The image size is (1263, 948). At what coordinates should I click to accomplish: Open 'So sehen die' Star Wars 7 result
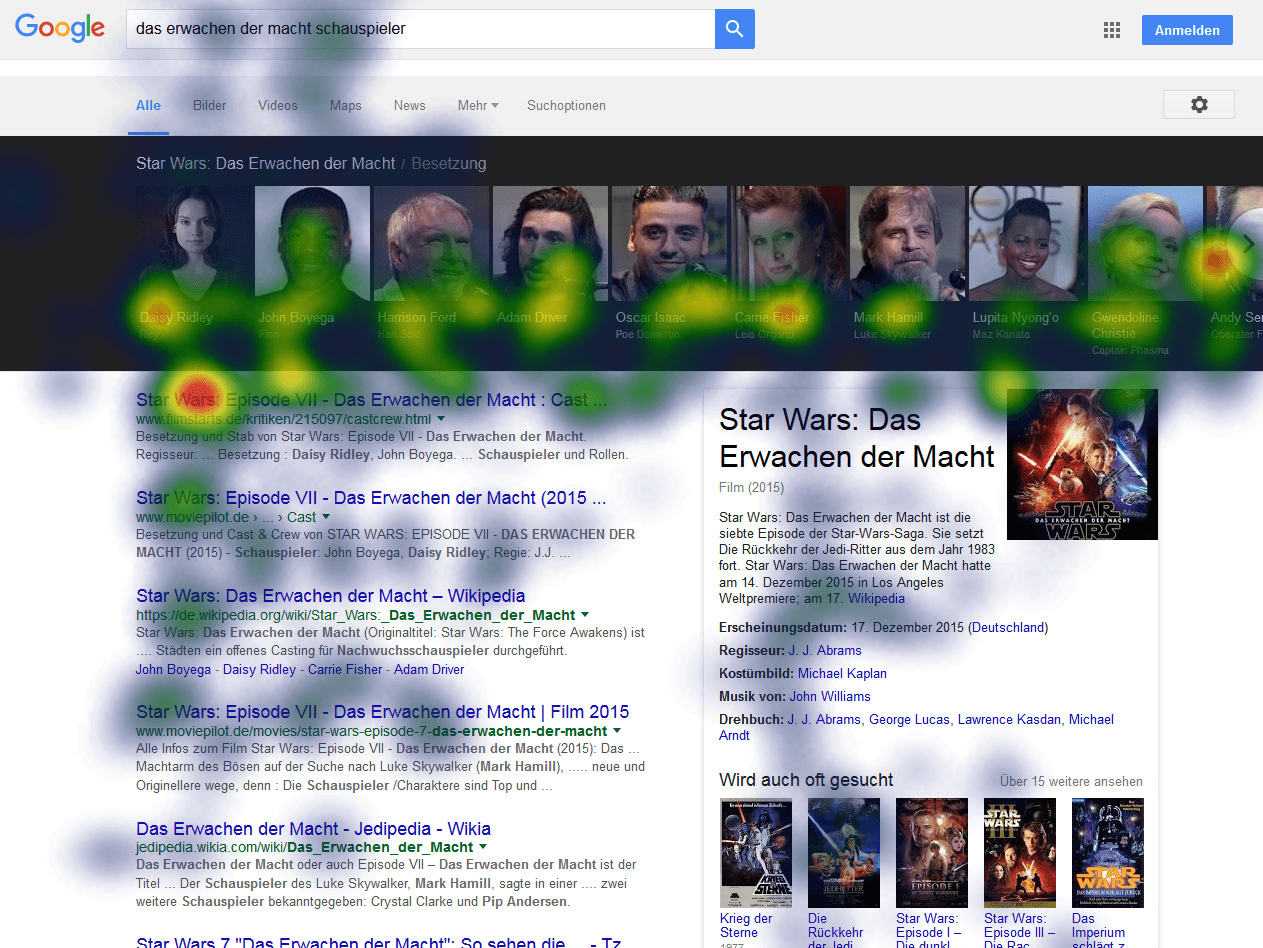tap(379, 941)
